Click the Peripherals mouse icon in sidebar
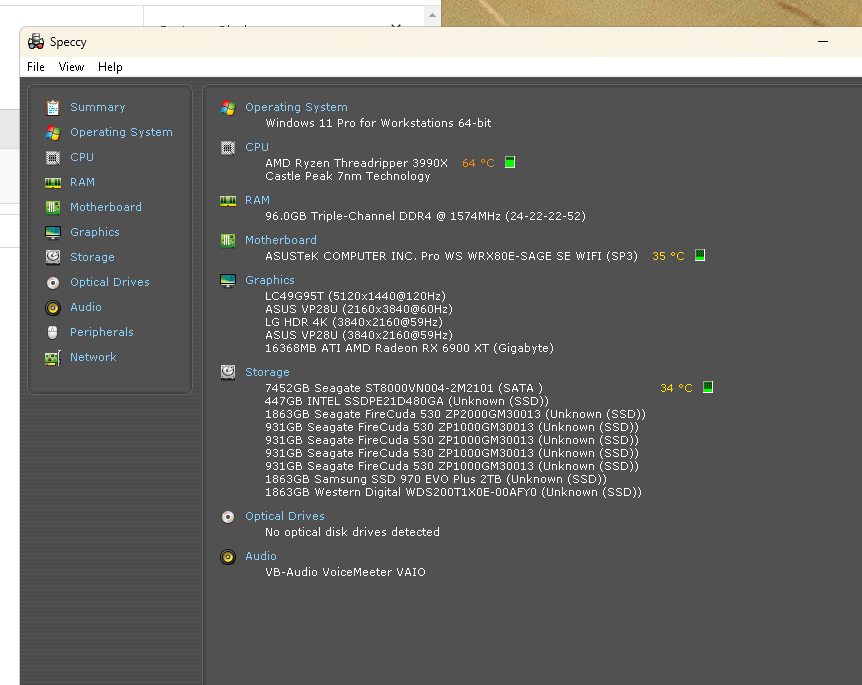Screen dimensions: 862x685 pos(53,332)
